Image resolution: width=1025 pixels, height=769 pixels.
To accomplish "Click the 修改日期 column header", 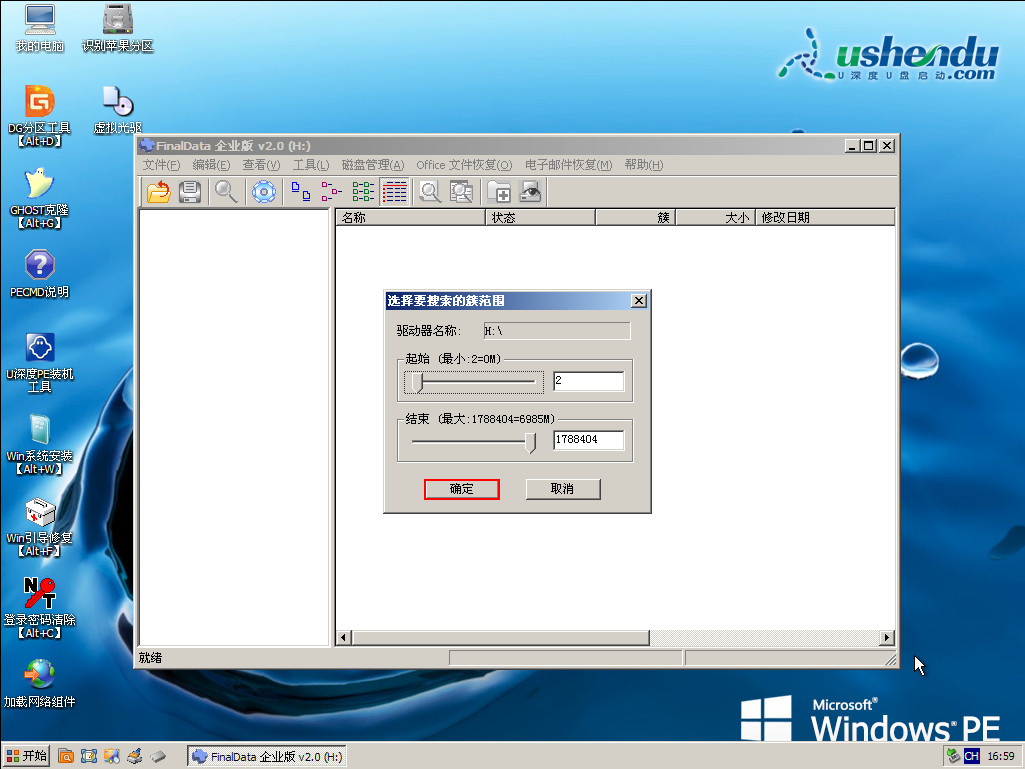I will [825, 218].
